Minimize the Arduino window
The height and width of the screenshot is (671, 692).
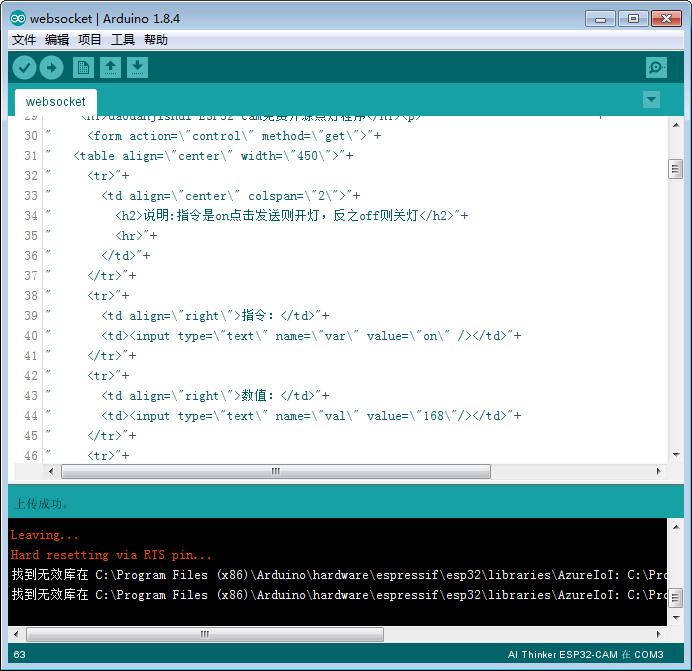pos(600,19)
